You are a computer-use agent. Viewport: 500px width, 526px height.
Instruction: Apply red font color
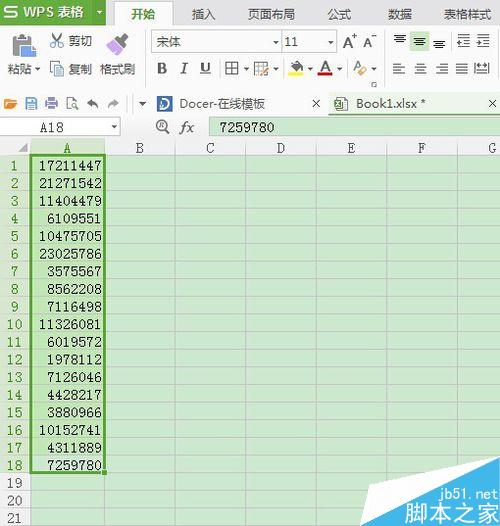click(x=325, y=68)
